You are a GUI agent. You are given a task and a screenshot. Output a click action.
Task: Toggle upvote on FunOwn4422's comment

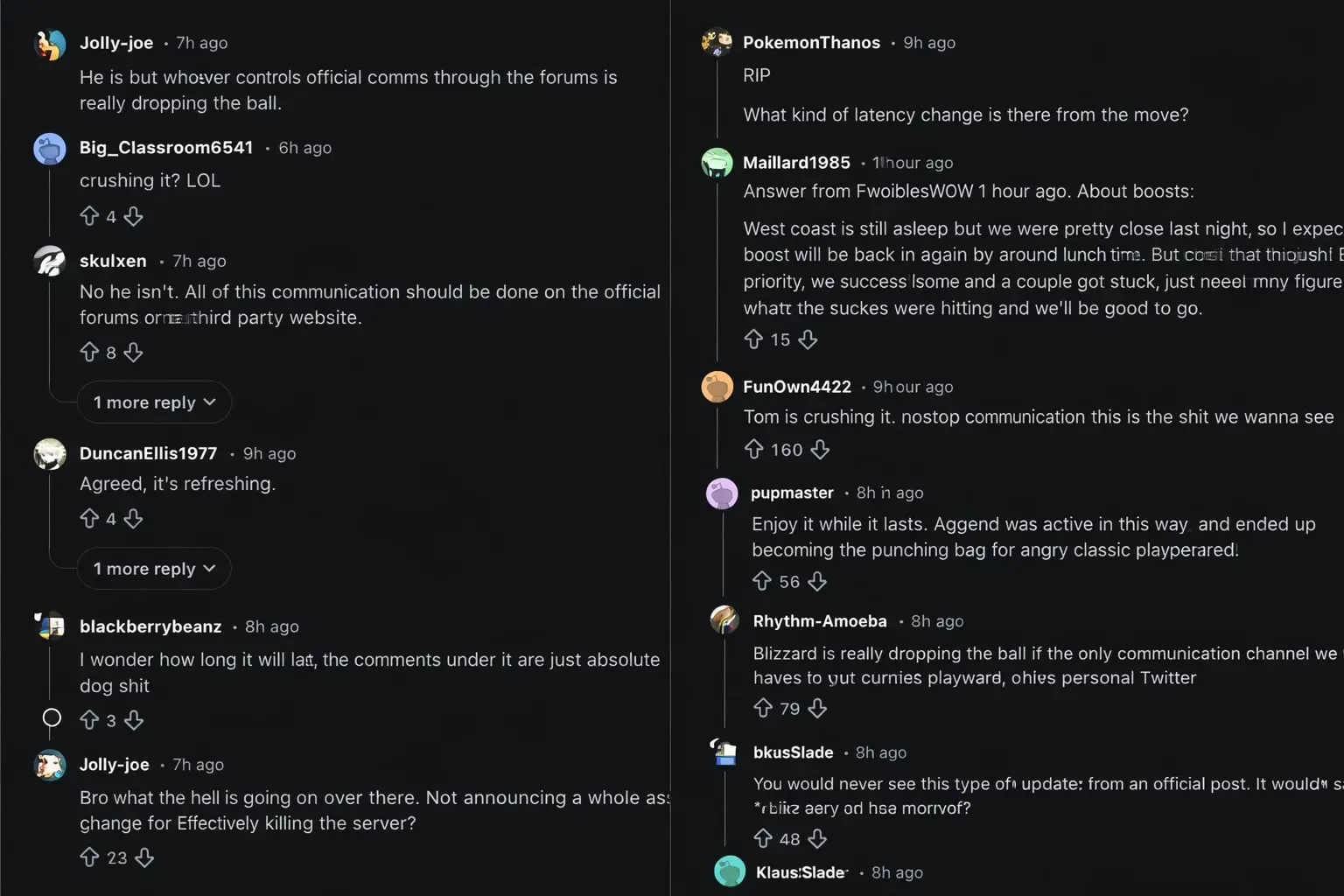[754, 449]
